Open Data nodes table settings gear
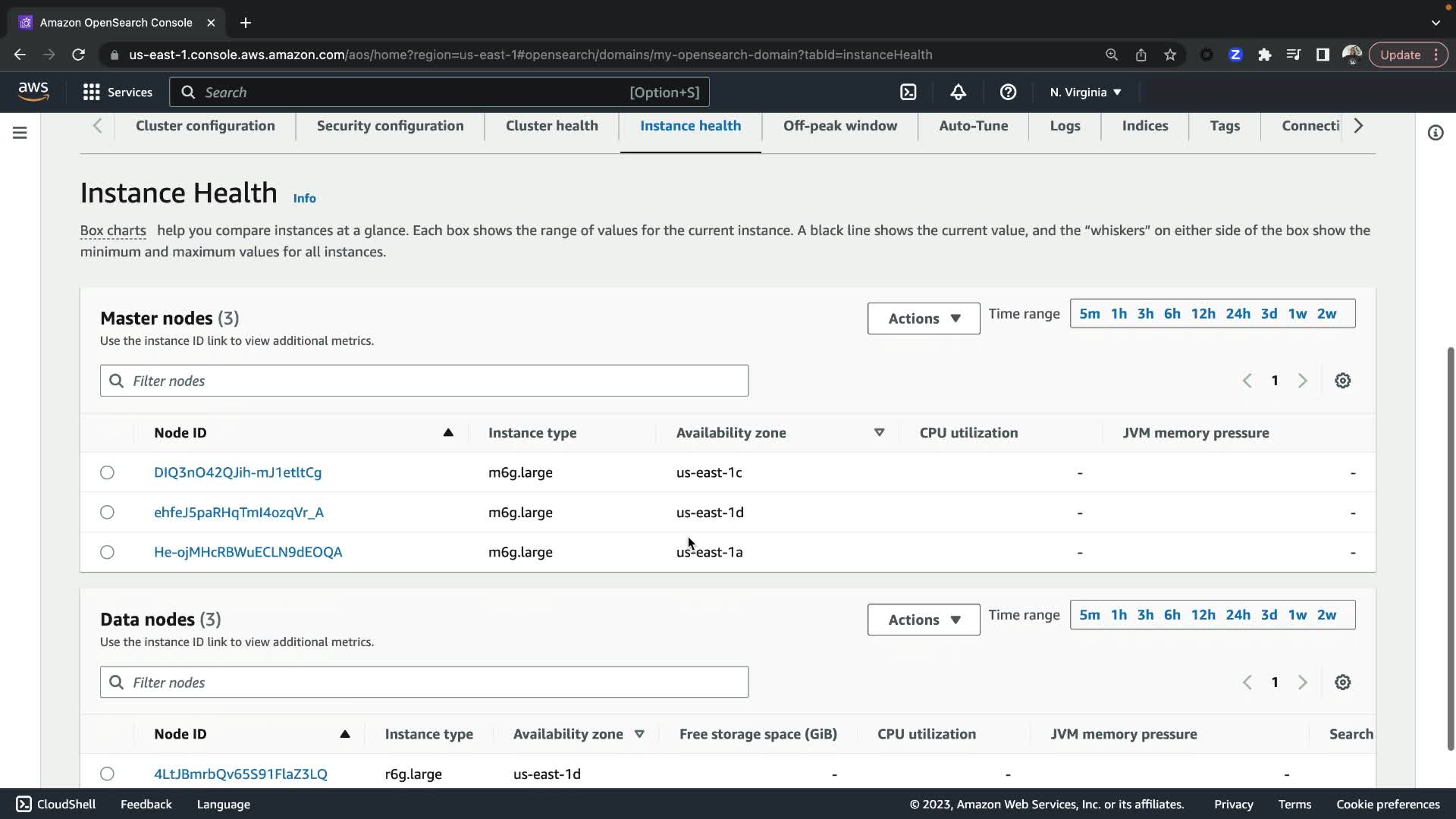1456x819 pixels. tap(1342, 682)
